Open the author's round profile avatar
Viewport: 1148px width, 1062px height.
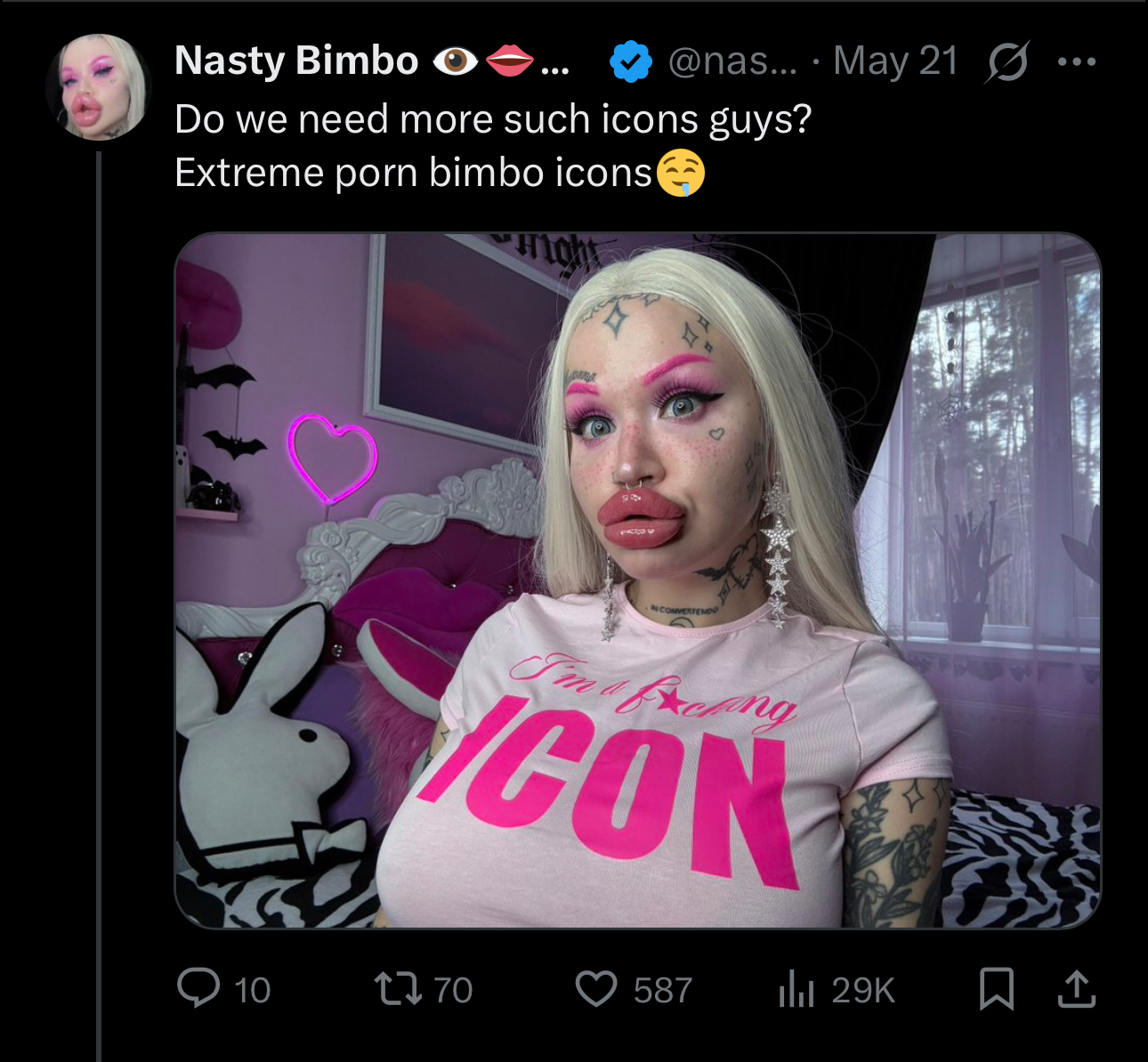tap(99, 87)
